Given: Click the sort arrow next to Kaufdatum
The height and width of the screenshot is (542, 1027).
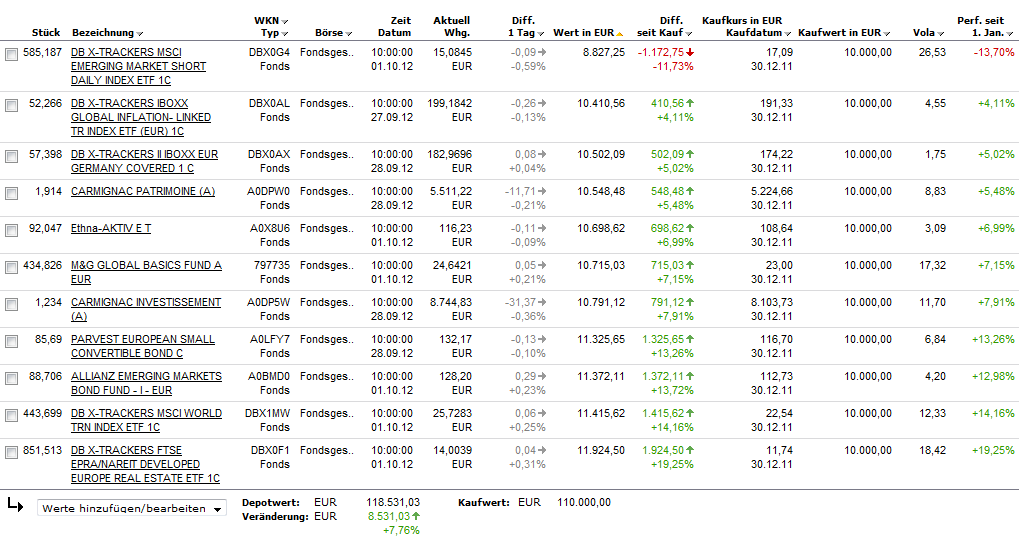Looking at the screenshot, I should [788, 34].
